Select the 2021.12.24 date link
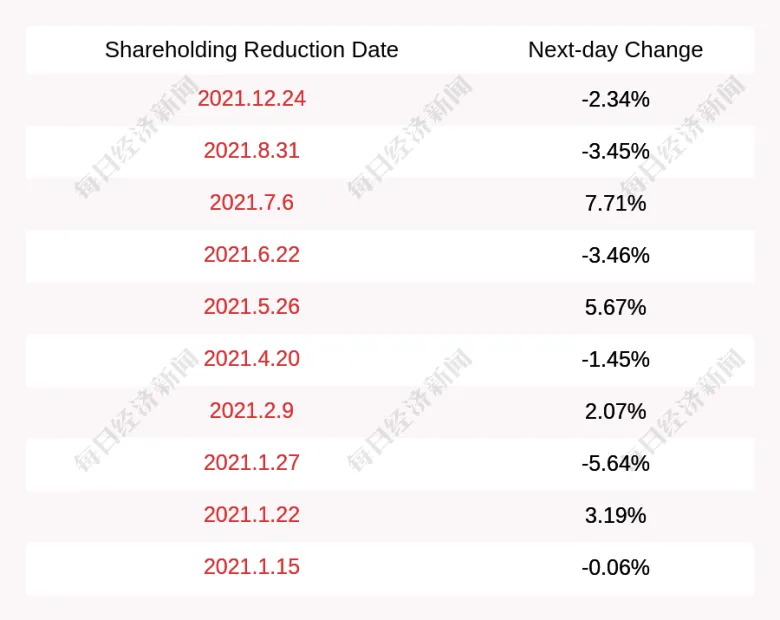 coord(251,99)
